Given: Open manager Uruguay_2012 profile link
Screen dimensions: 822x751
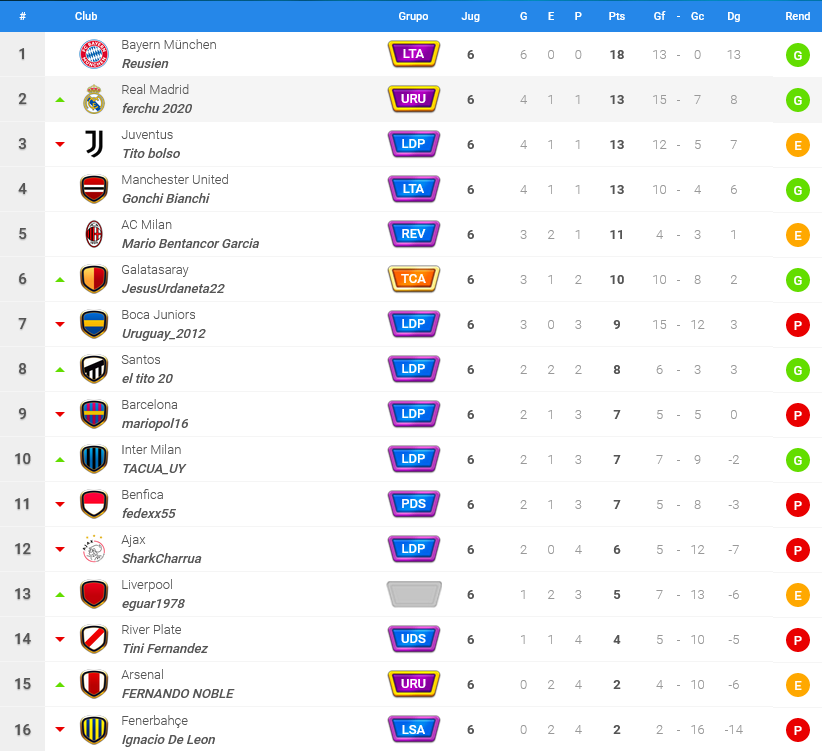Looking at the screenshot, I should tap(164, 334).
